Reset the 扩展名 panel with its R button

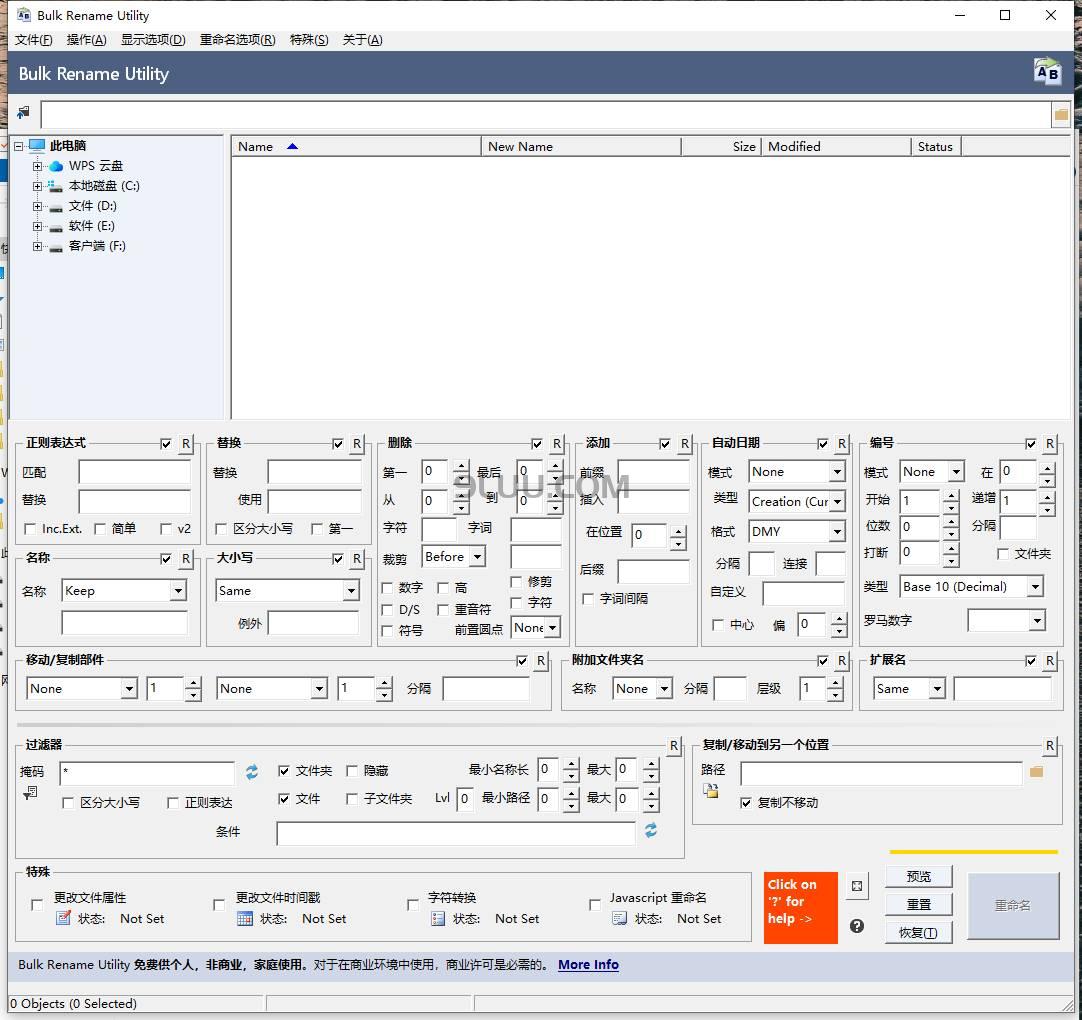[x=1050, y=660]
